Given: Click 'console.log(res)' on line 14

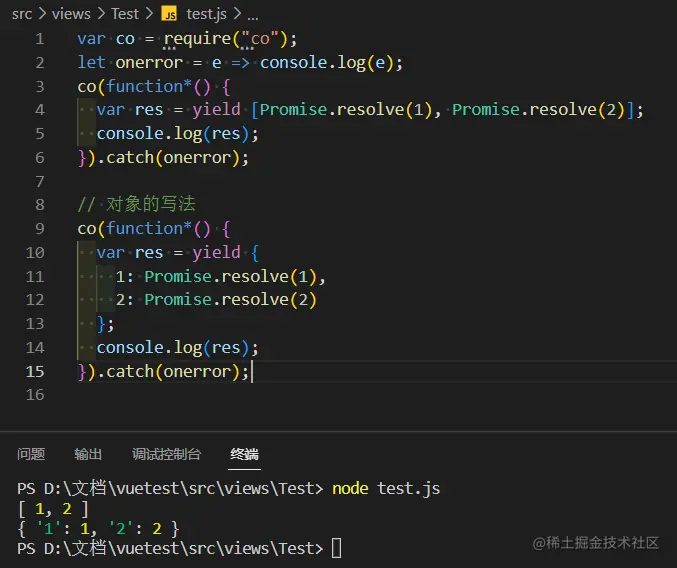Looking at the screenshot, I should pyautogui.click(x=173, y=348).
